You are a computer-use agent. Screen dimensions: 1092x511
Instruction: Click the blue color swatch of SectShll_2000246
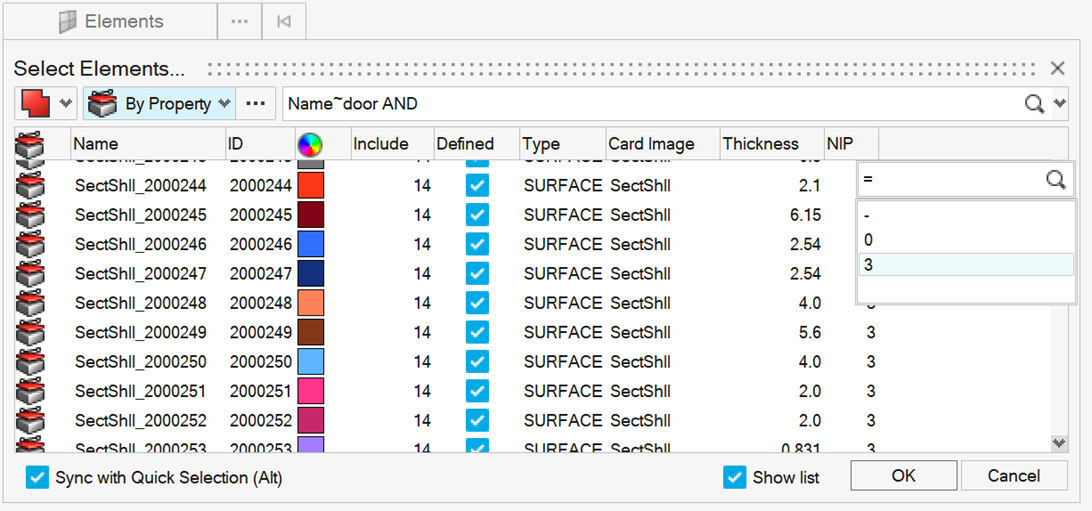pyautogui.click(x=311, y=244)
